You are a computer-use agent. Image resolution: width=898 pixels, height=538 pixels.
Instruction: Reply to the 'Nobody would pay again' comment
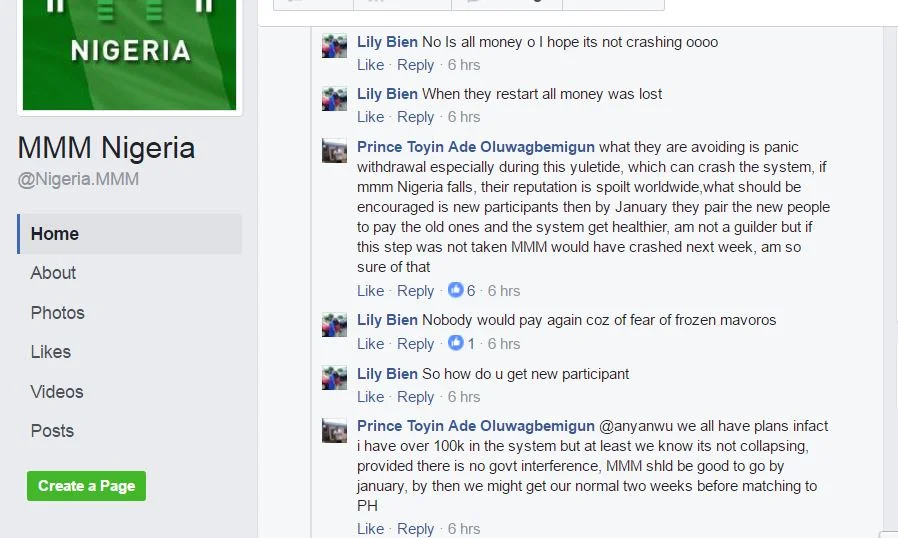[415, 344]
